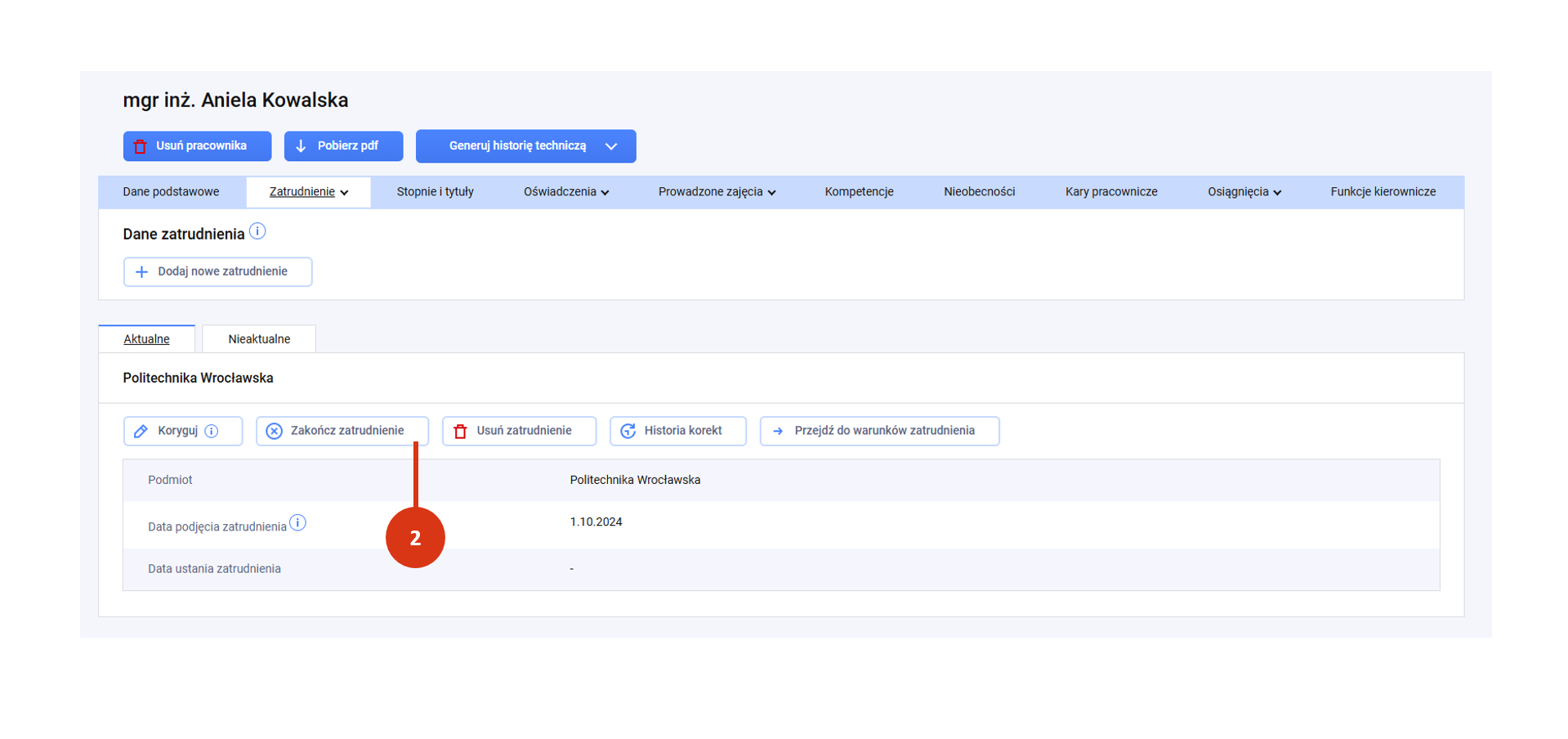Expand the Osiągnięcia tab chevron
This screenshot has height=739, width=1568.
click(1277, 193)
